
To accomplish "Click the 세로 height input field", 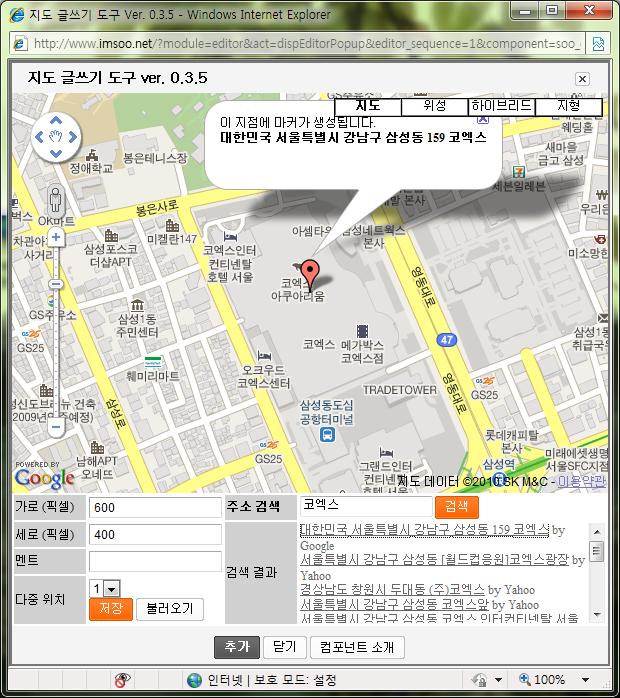I will click(155, 535).
